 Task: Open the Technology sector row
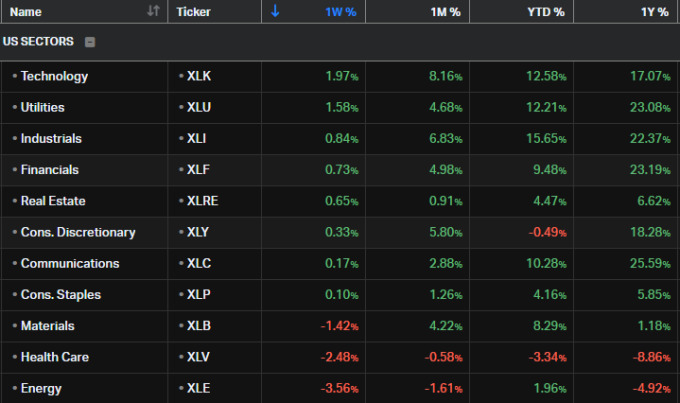point(54,76)
